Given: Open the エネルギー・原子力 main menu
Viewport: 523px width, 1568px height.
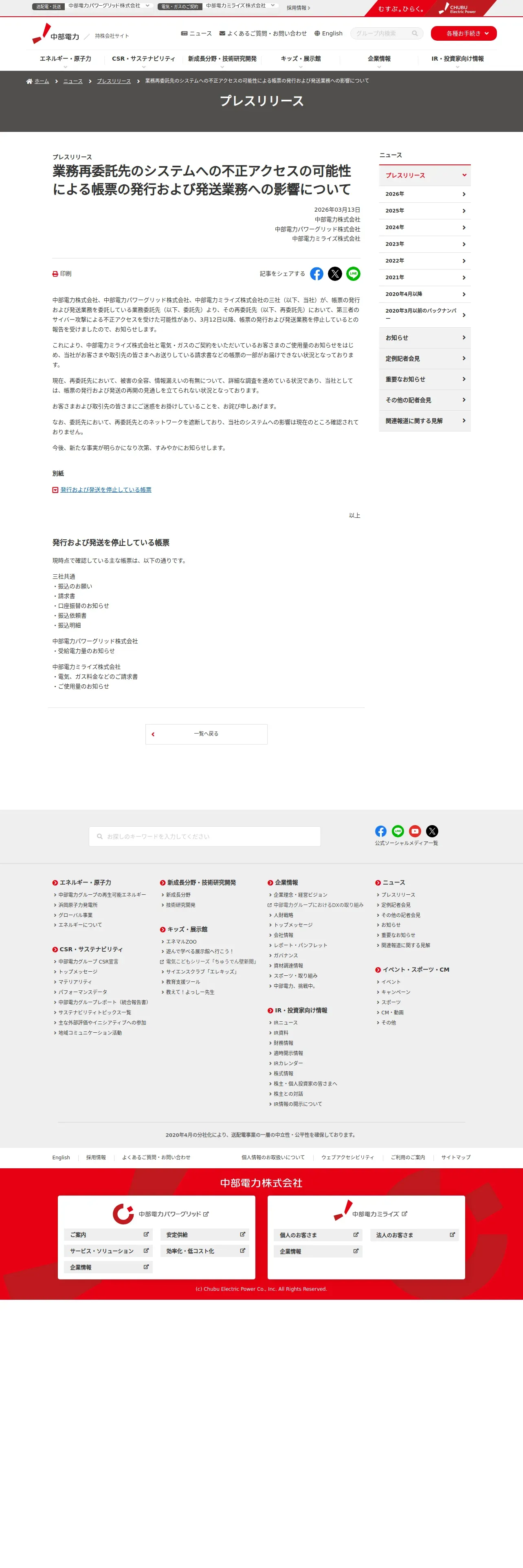Looking at the screenshot, I should (65, 60).
